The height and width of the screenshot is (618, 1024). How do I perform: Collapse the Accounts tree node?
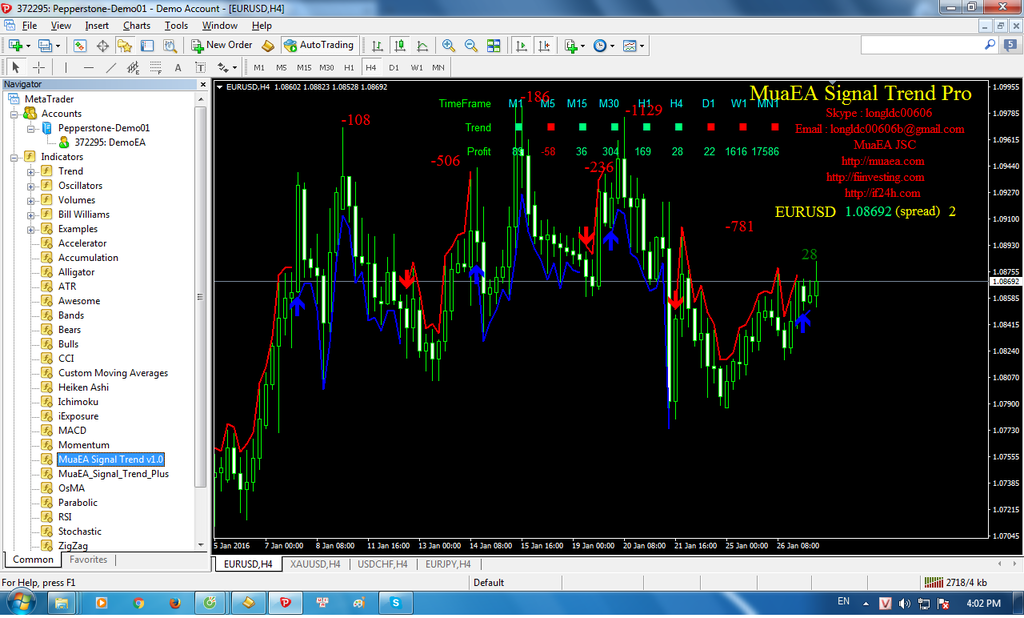coord(14,114)
